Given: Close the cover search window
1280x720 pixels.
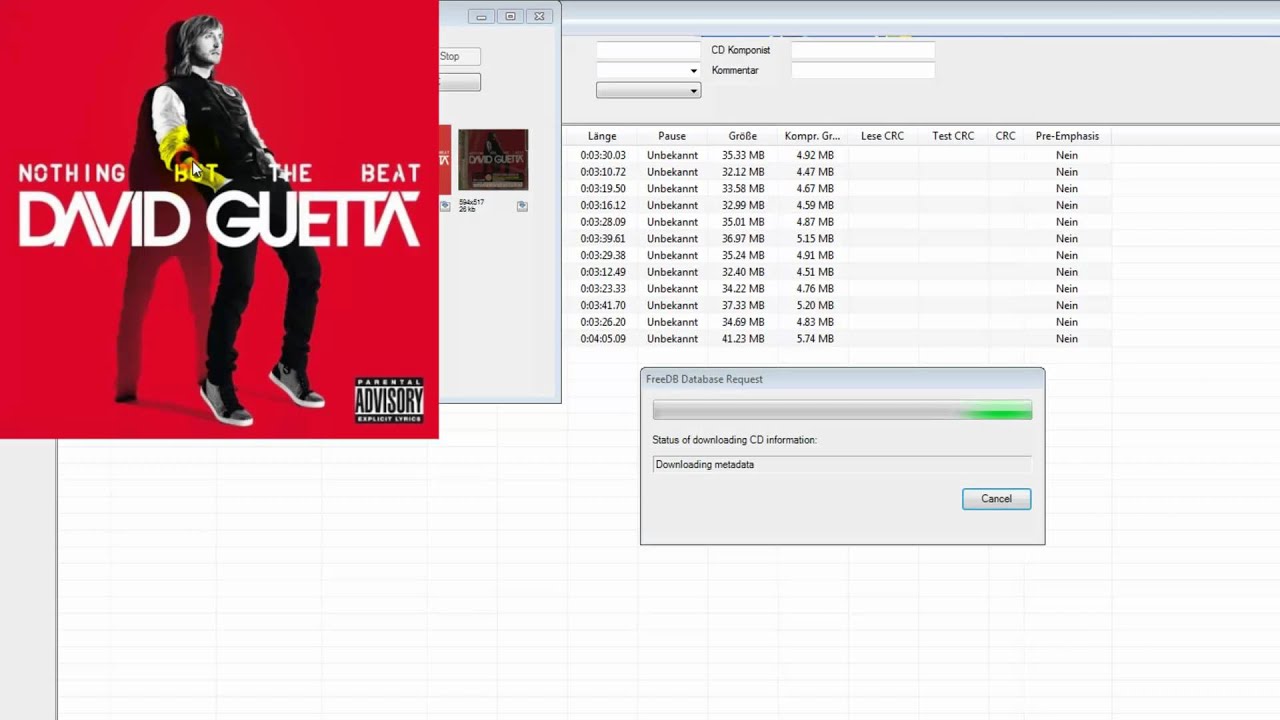Looking at the screenshot, I should (x=539, y=16).
